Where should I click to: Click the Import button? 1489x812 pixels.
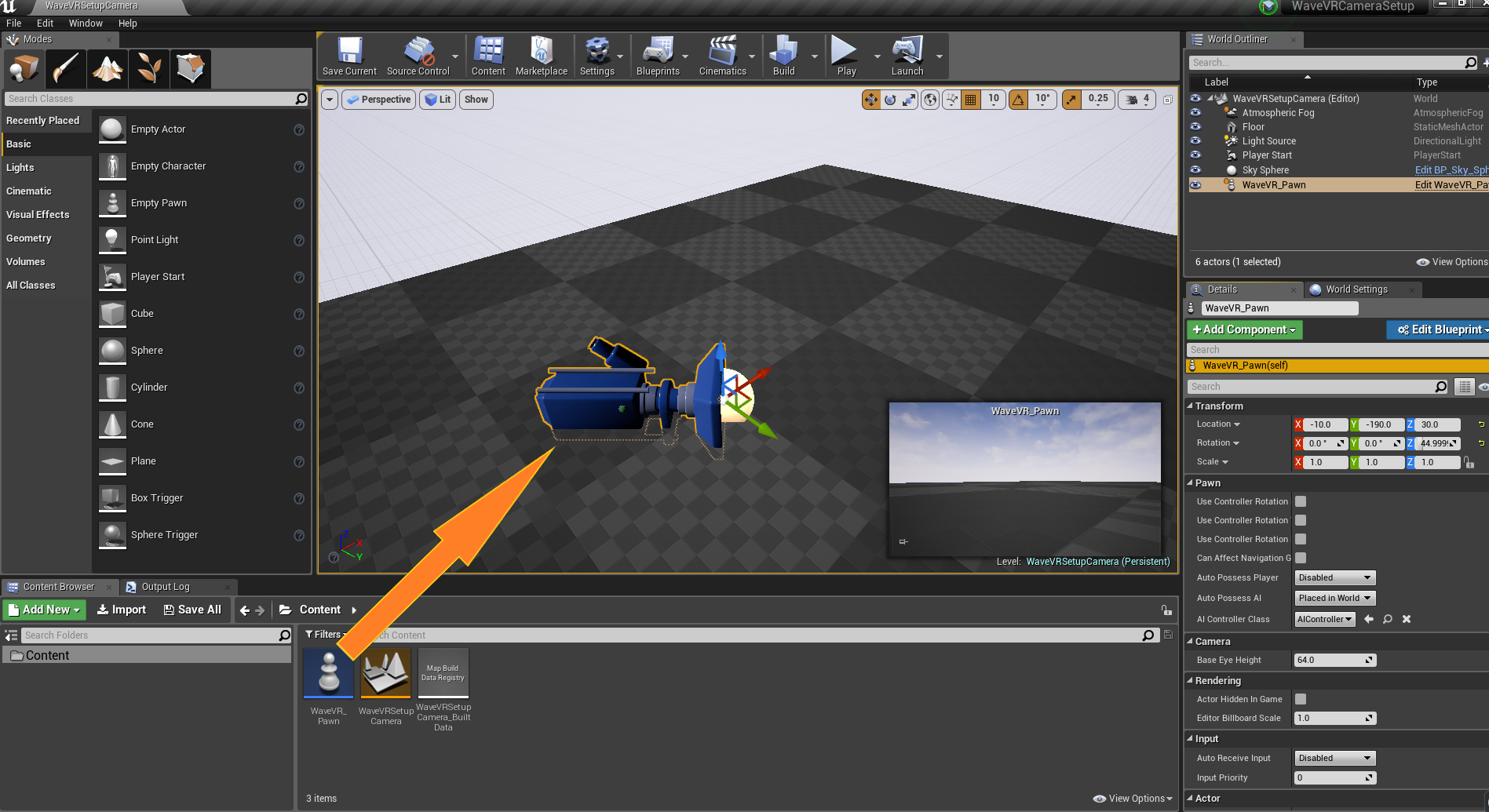pos(121,610)
